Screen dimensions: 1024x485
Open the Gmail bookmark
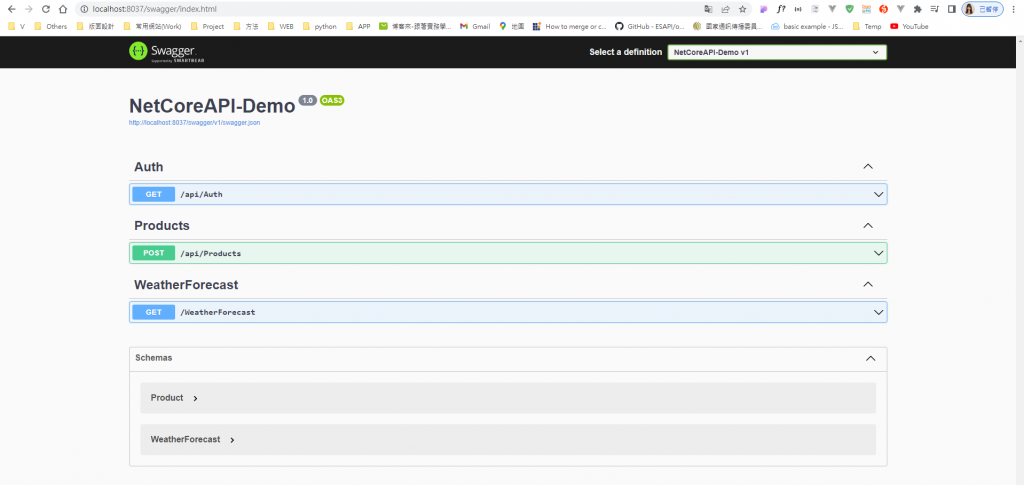(x=475, y=27)
